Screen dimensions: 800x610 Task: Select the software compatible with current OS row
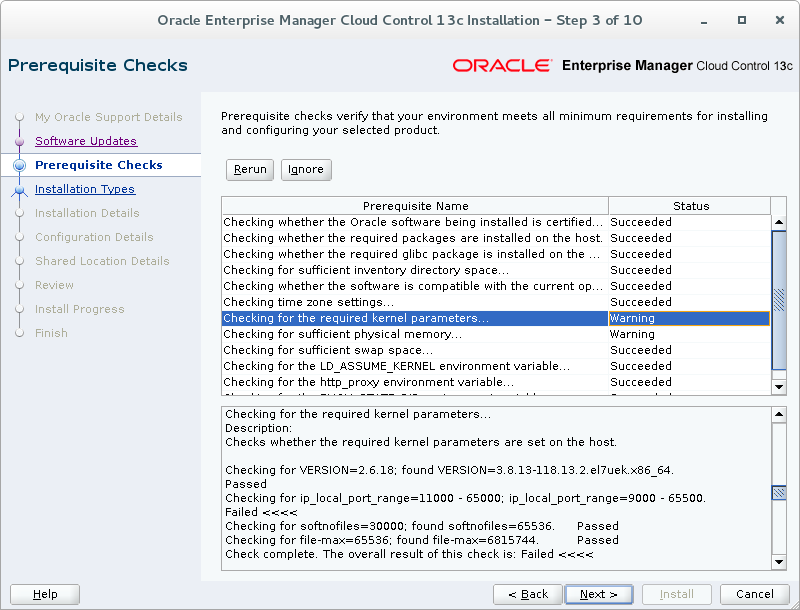[496, 286]
